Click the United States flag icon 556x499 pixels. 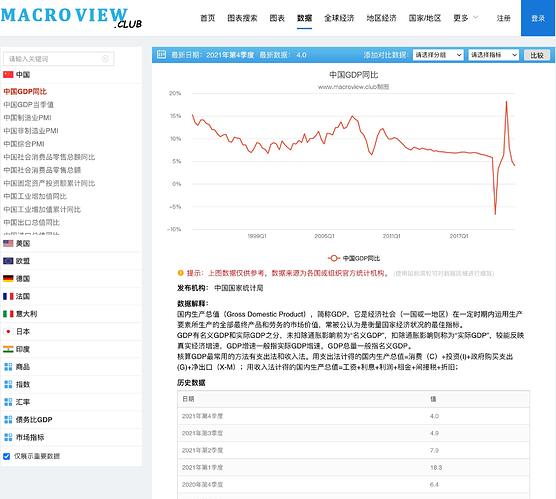(8, 243)
